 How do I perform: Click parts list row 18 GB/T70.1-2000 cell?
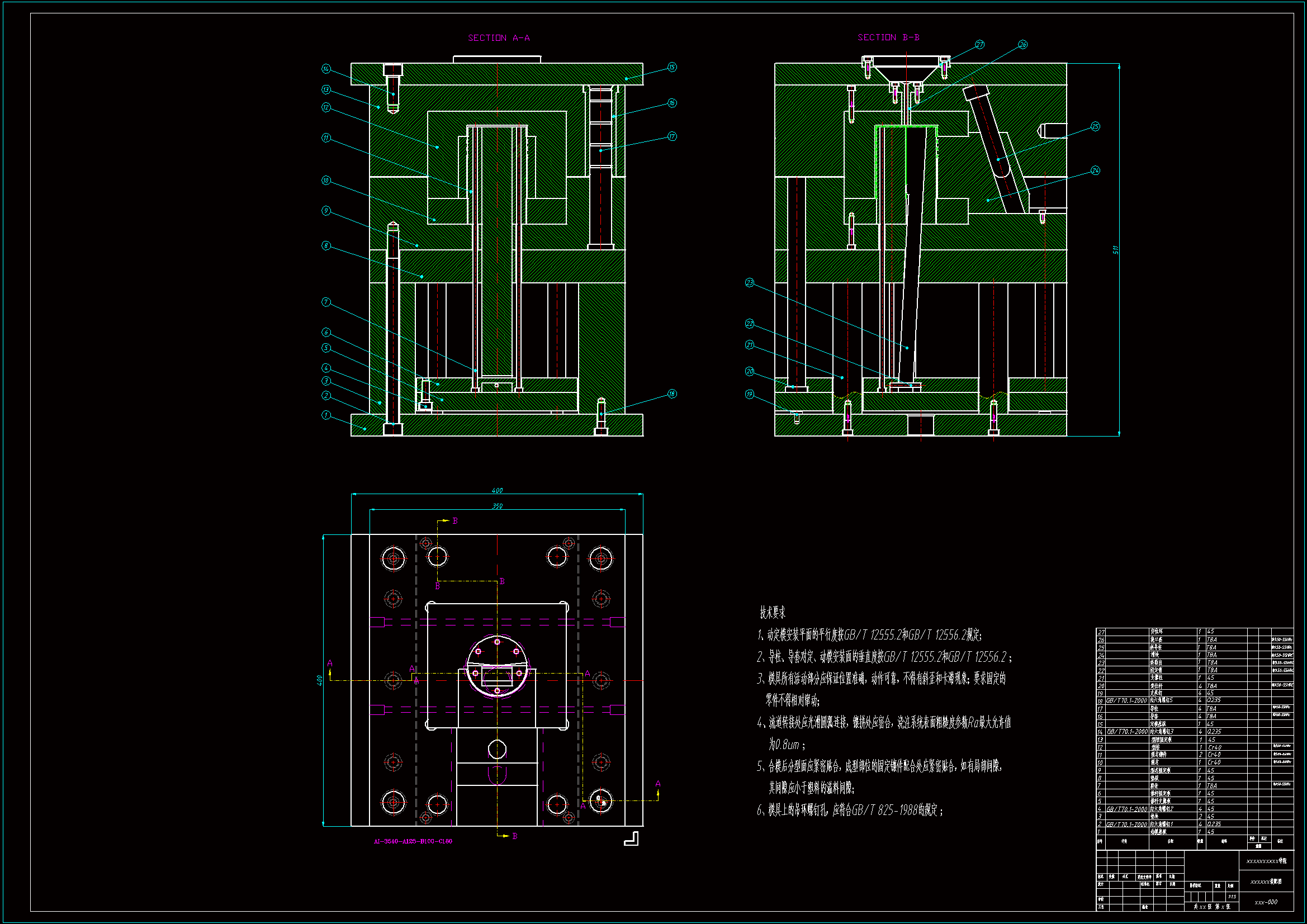click(x=1126, y=700)
